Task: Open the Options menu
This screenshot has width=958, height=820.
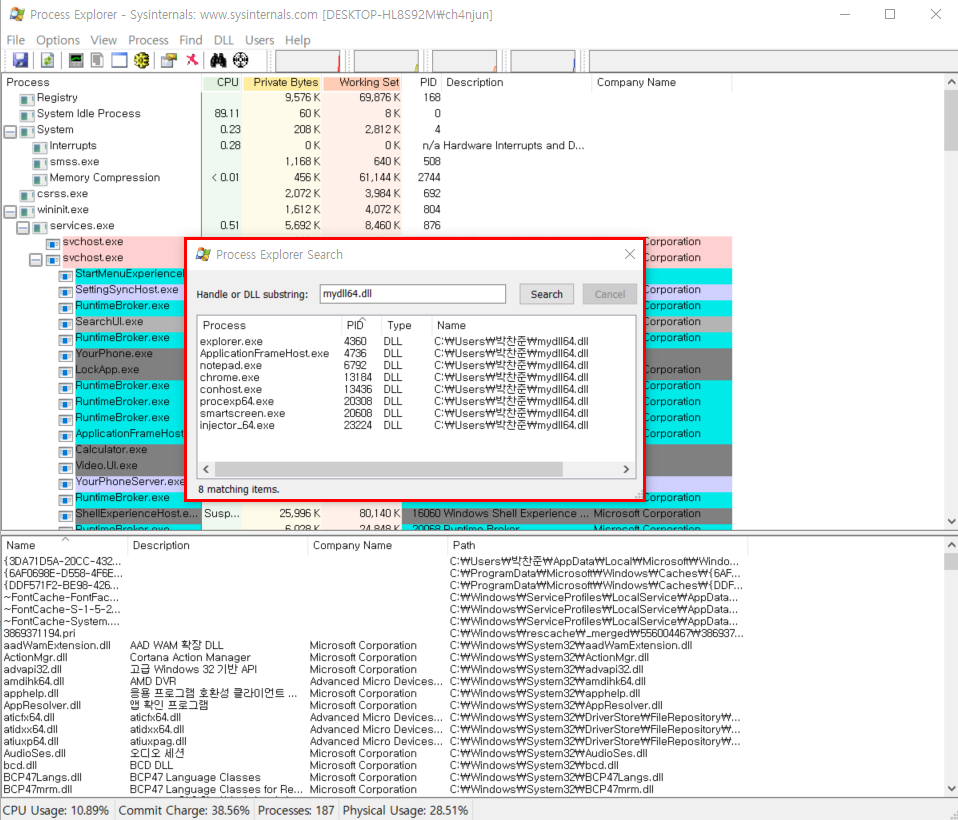Action: (58, 40)
